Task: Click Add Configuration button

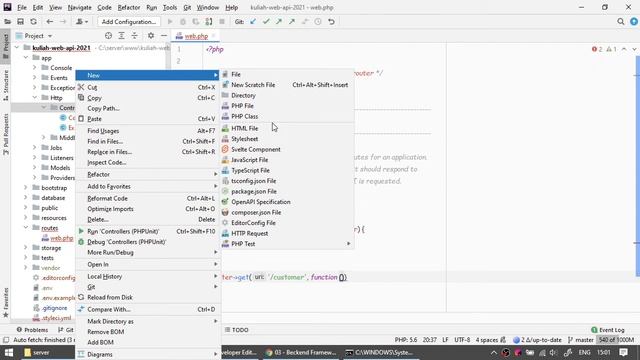Action: click(x=129, y=22)
